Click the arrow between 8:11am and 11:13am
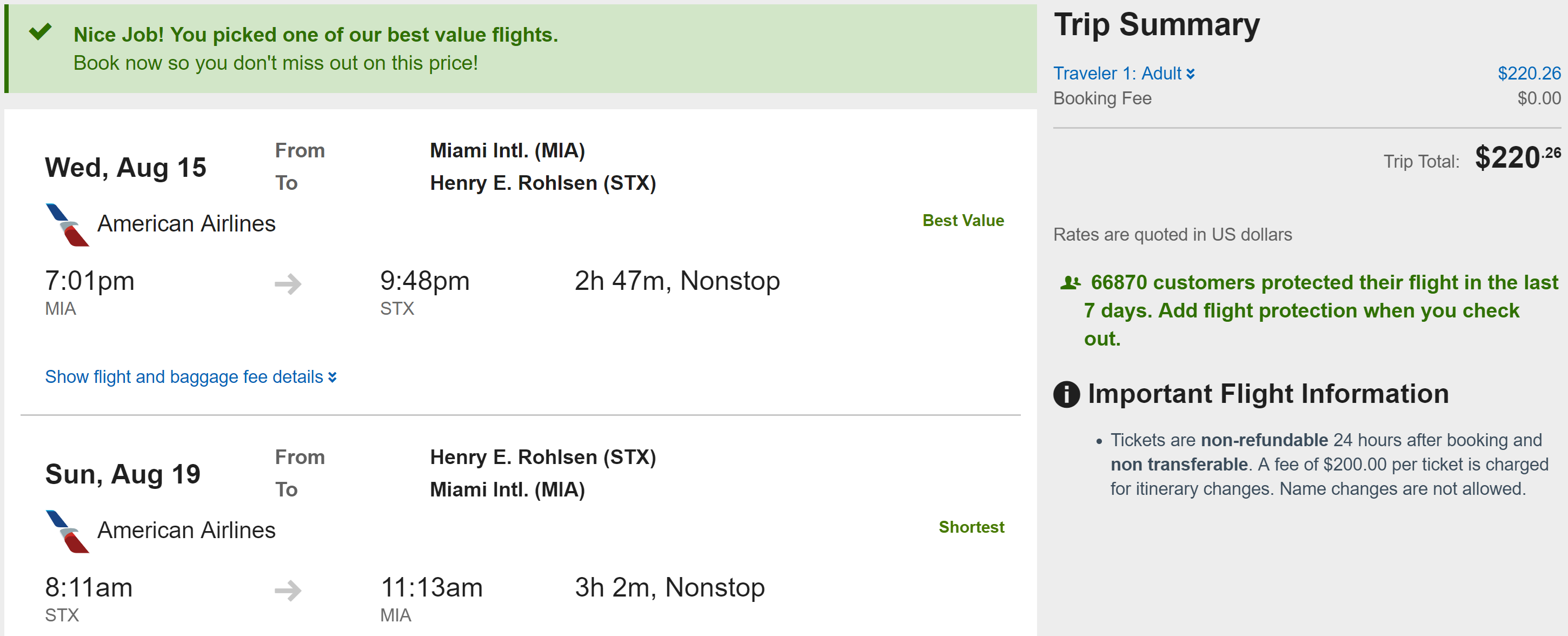Image resolution: width=1568 pixels, height=636 pixels. point(288,591)
